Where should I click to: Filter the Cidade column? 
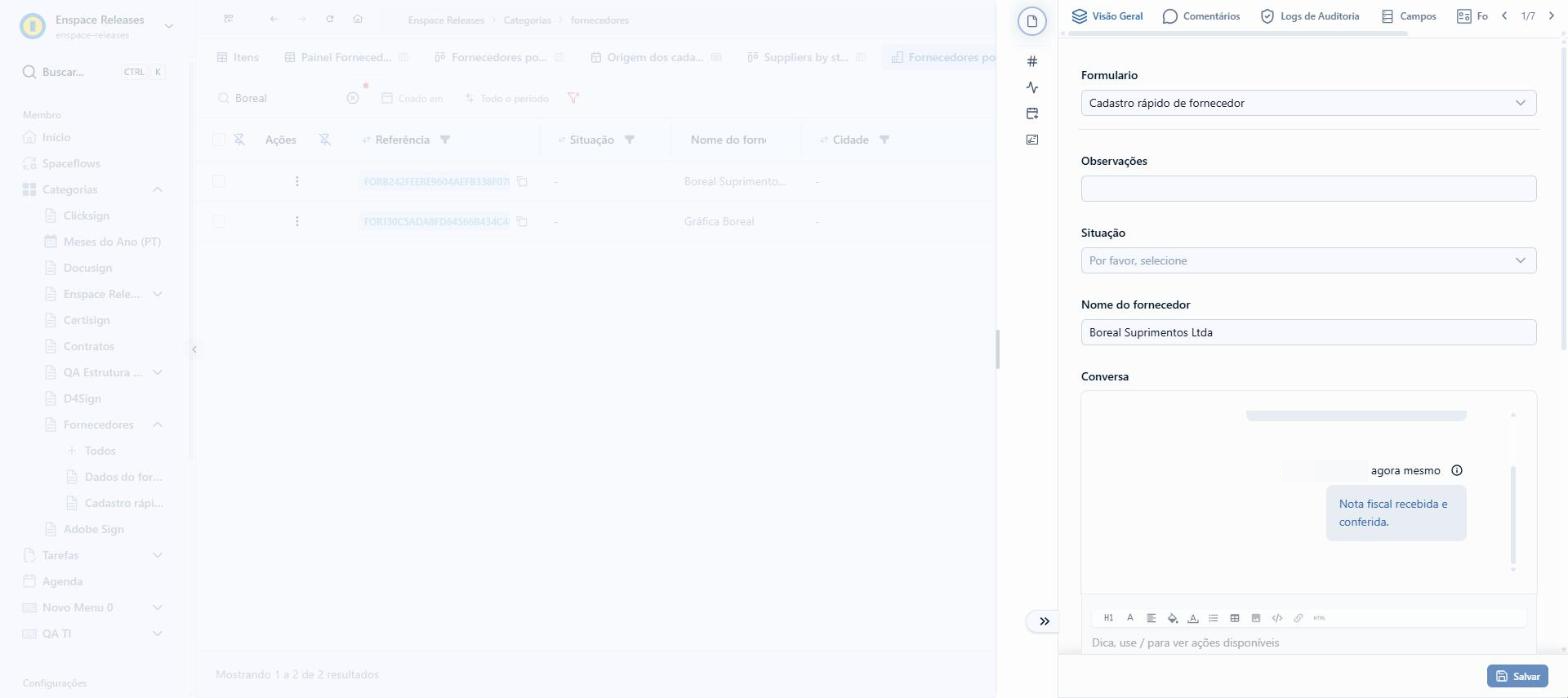click(x=884, y=140)
